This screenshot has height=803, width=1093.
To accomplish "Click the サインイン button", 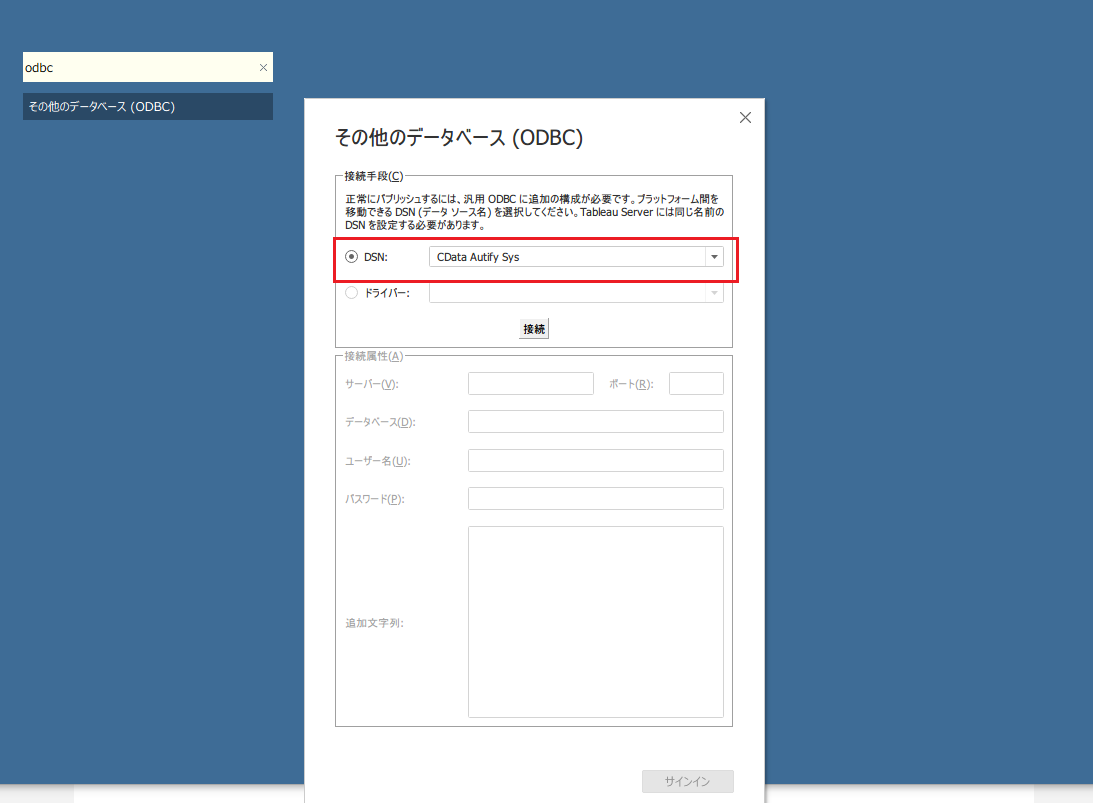I will pyautogui.click(x=687, y=781).
